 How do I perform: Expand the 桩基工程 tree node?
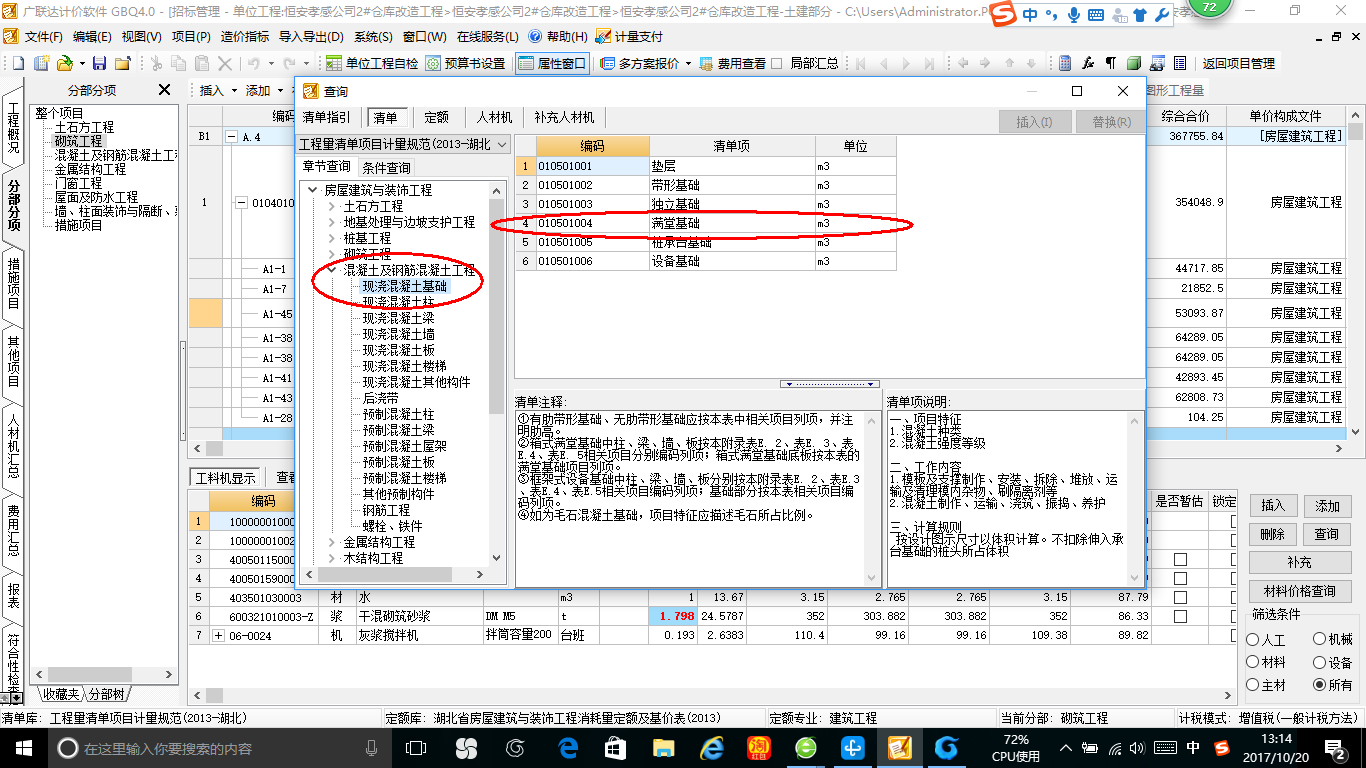pos(333,238)
